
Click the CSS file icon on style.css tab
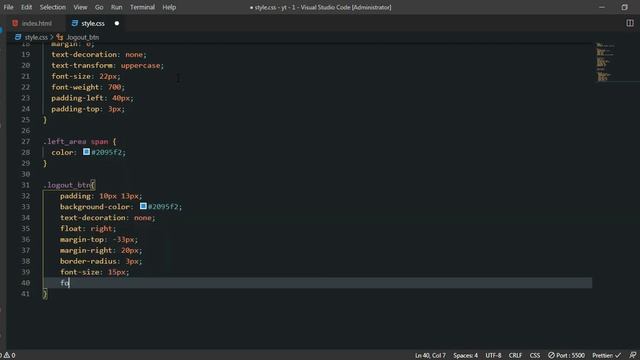click(74, 23)
